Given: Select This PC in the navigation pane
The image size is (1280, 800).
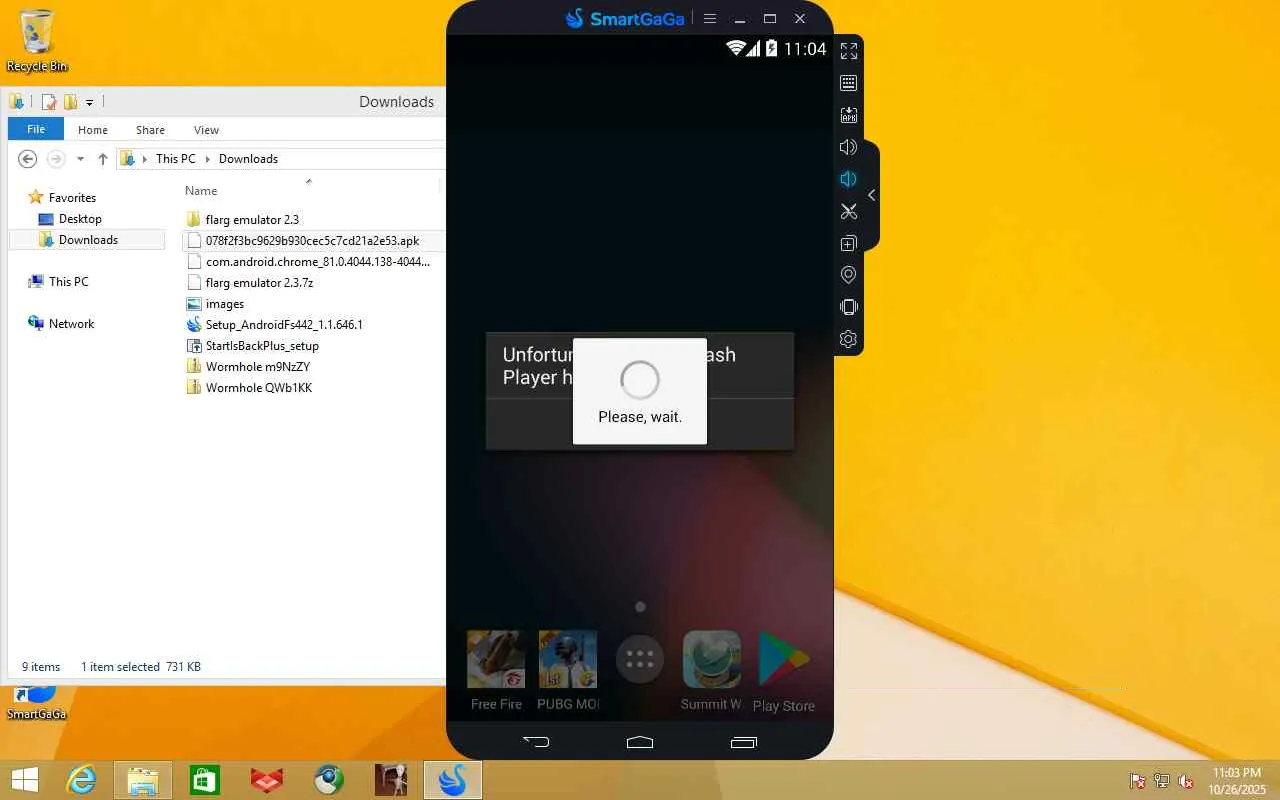Looking at the screenshot, I should click(x=68, y=282).
